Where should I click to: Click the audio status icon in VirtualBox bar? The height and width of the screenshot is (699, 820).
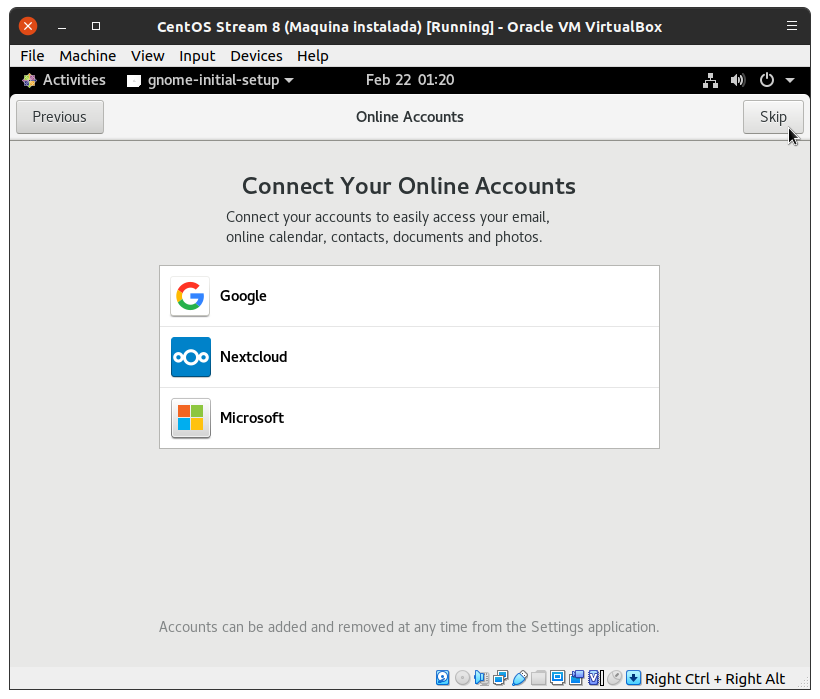[x=481, y=678]
